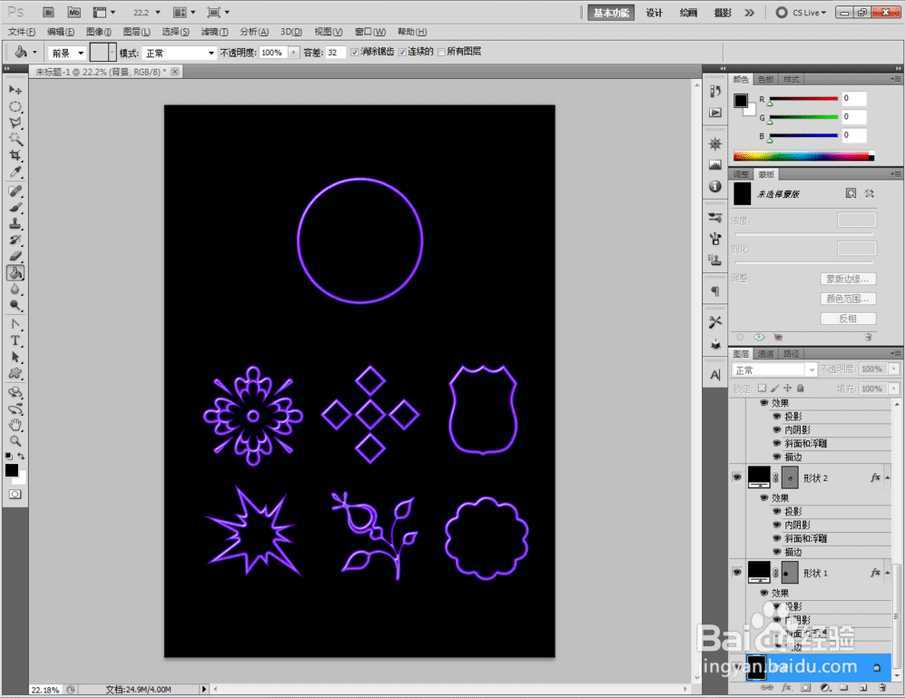Select the Zoom tool in toolbox
The height and width of the screenshot is (698, 905).
(16, 441)
